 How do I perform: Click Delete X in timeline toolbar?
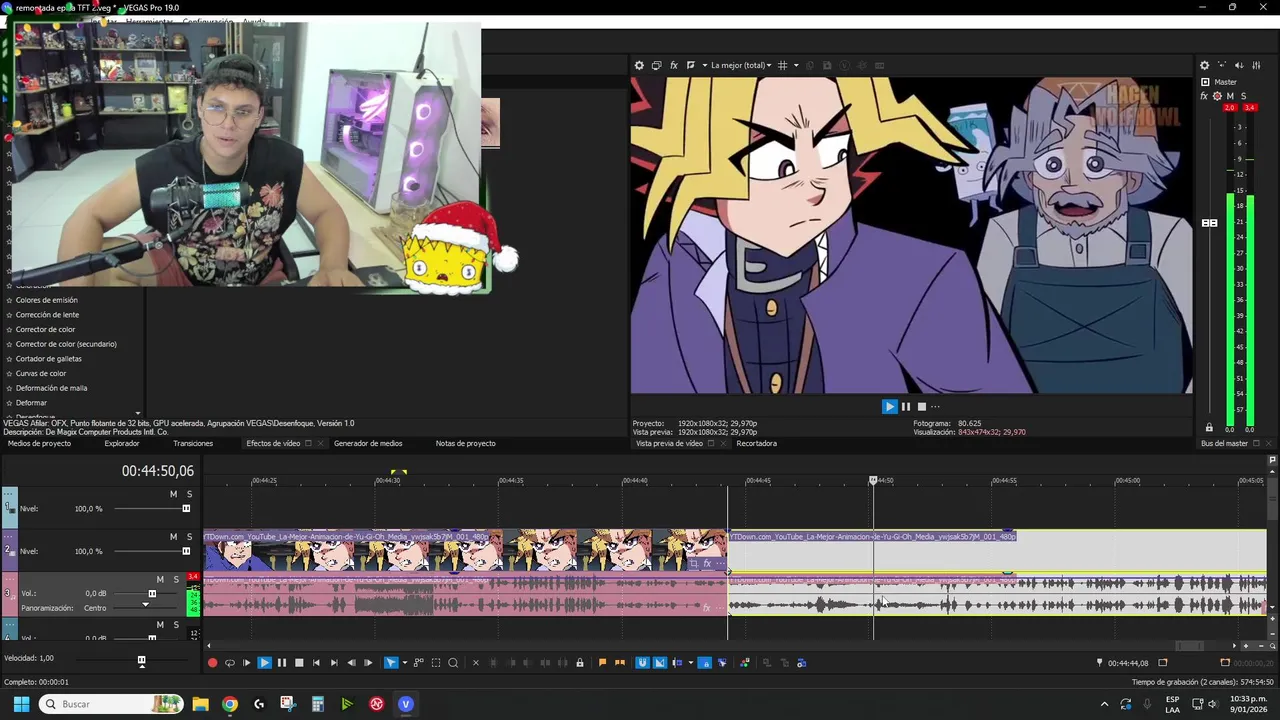476,662
